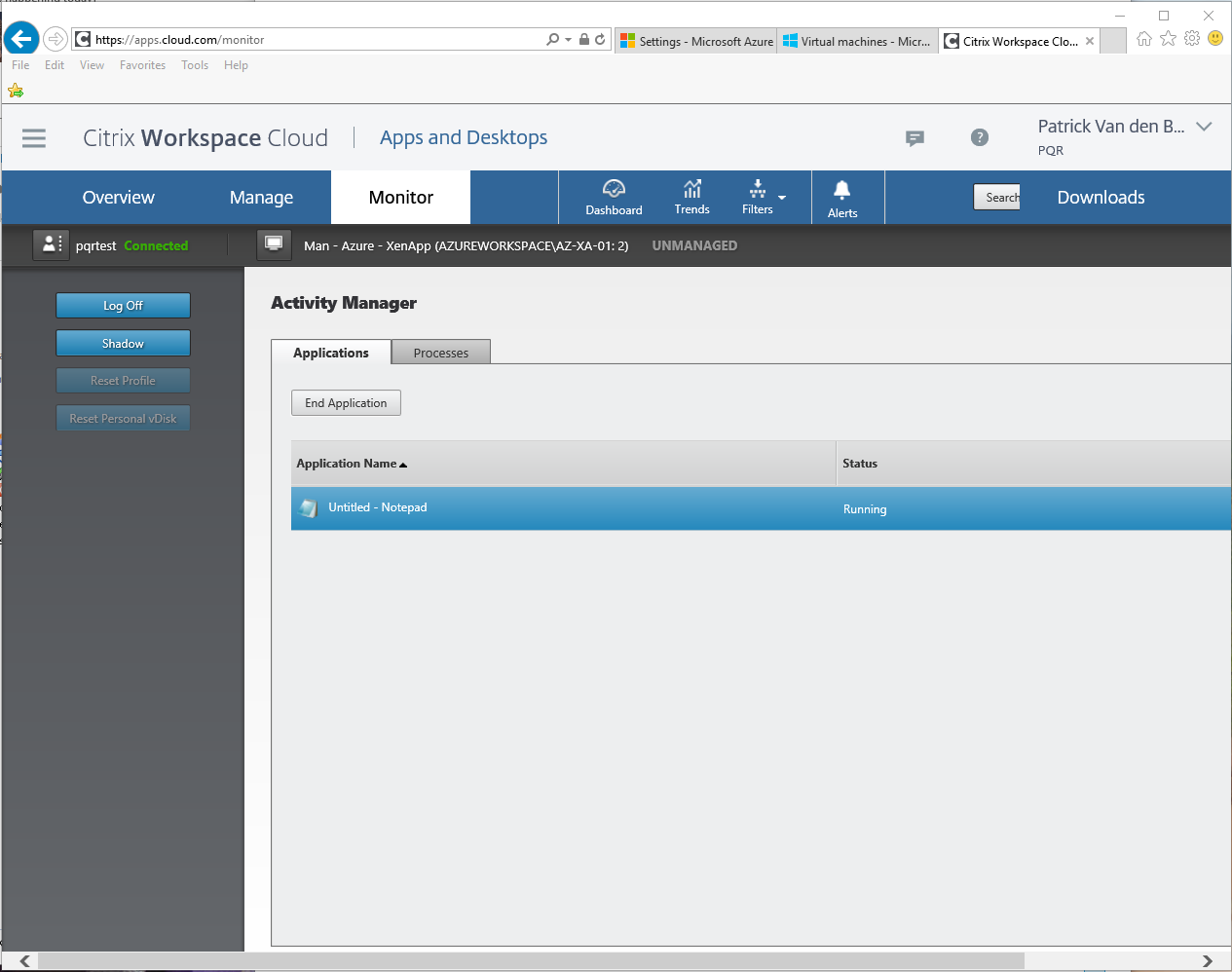Sort by Application Name column
The height and width of the screenshot is (972, 1232).
352,464
